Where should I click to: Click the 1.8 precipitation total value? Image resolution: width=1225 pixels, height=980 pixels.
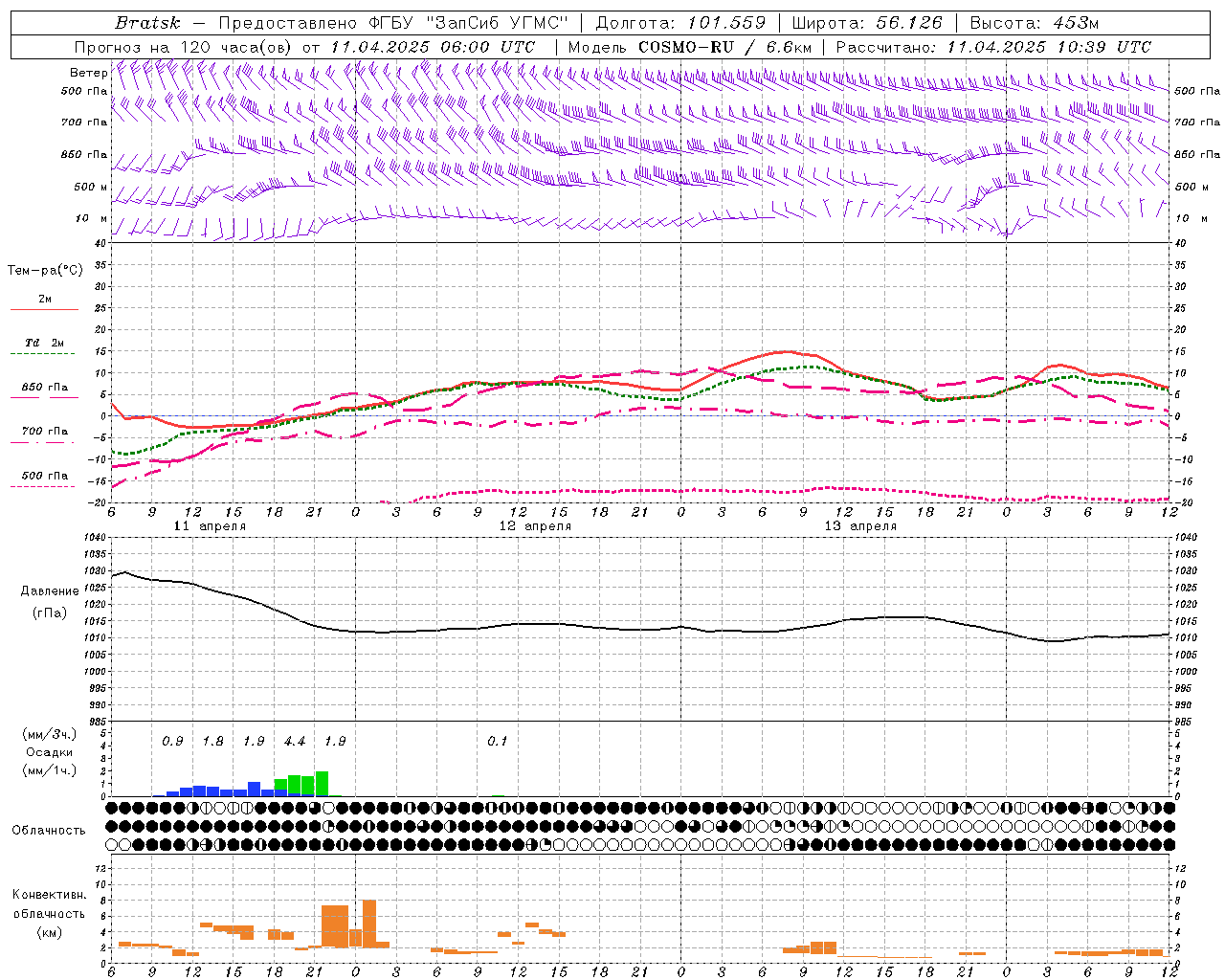pos(213,742)
